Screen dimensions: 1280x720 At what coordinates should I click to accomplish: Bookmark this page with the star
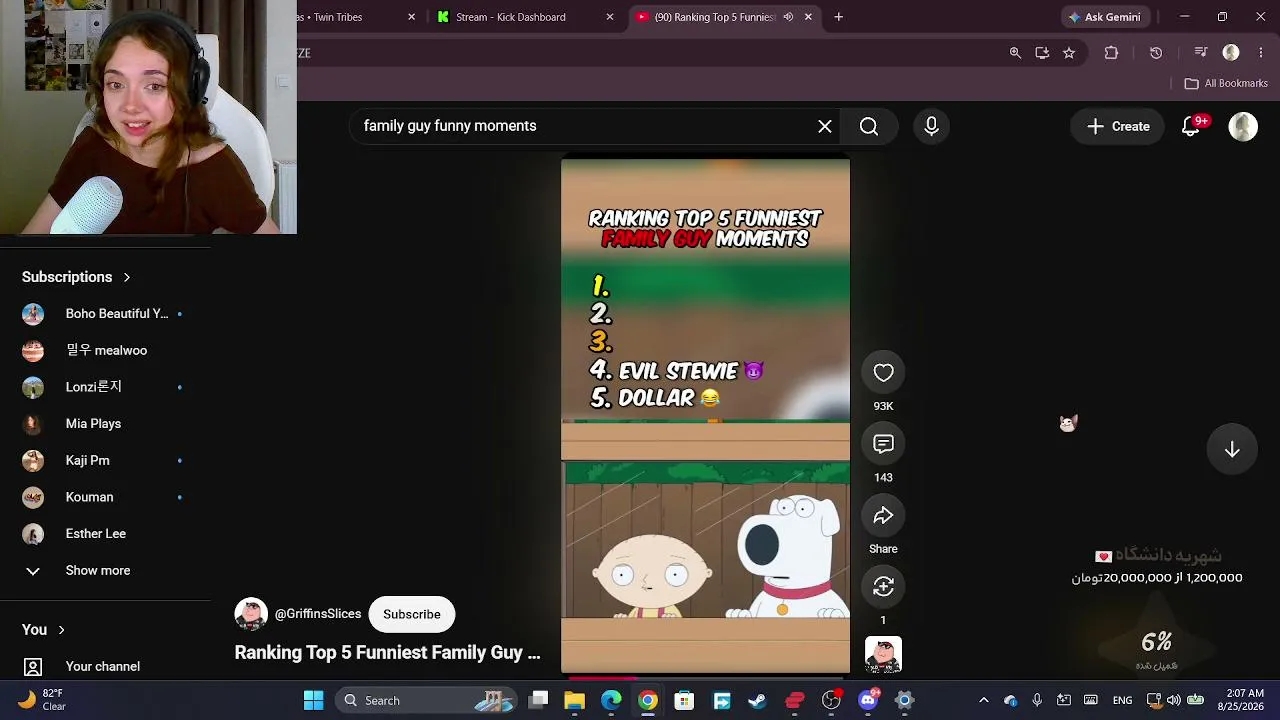click(x=1069, y=53)
